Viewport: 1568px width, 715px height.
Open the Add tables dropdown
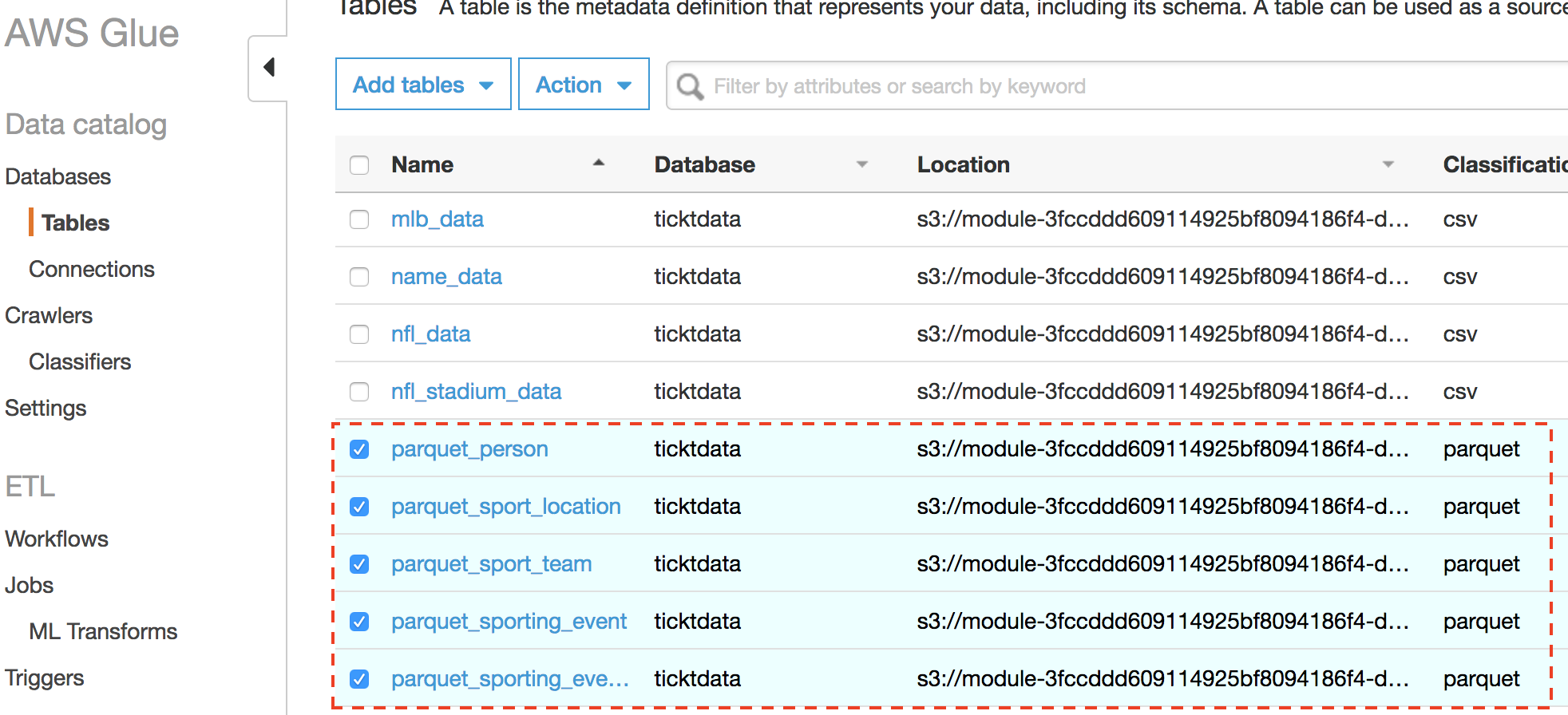click(423, 84)
